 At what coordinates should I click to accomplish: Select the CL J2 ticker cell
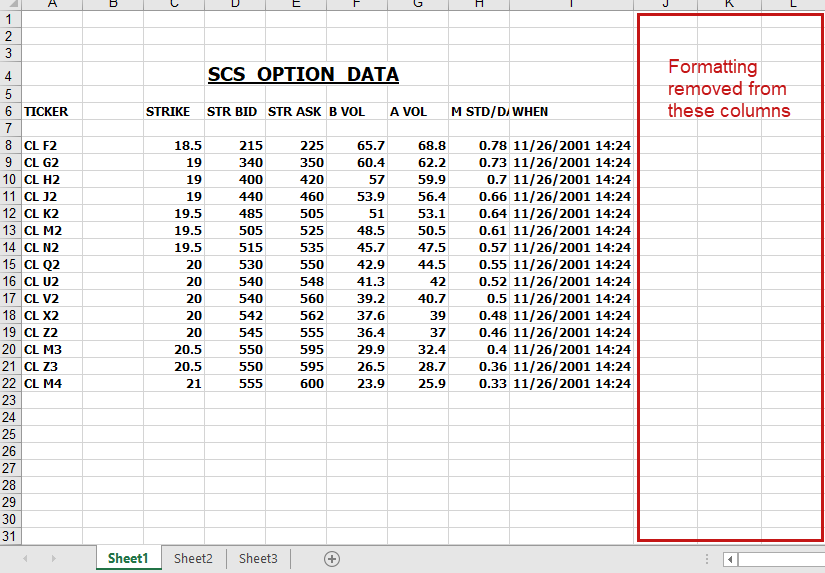pos(52,196)
